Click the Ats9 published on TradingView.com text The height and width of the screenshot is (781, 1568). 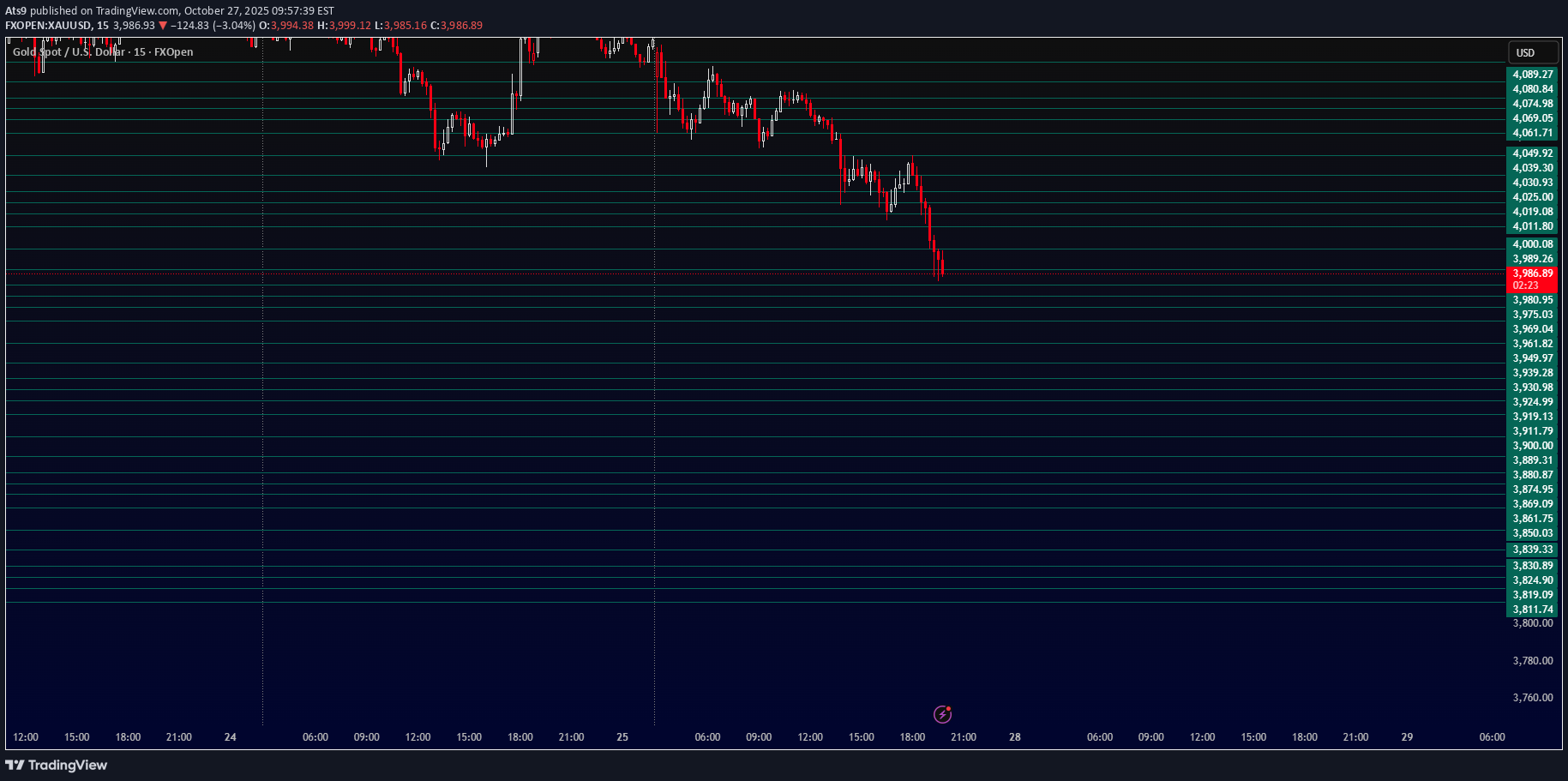[170, 11]
